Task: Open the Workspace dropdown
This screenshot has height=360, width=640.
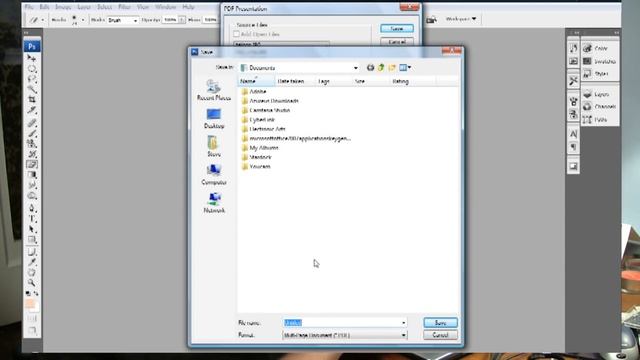Action: point(461,19)
